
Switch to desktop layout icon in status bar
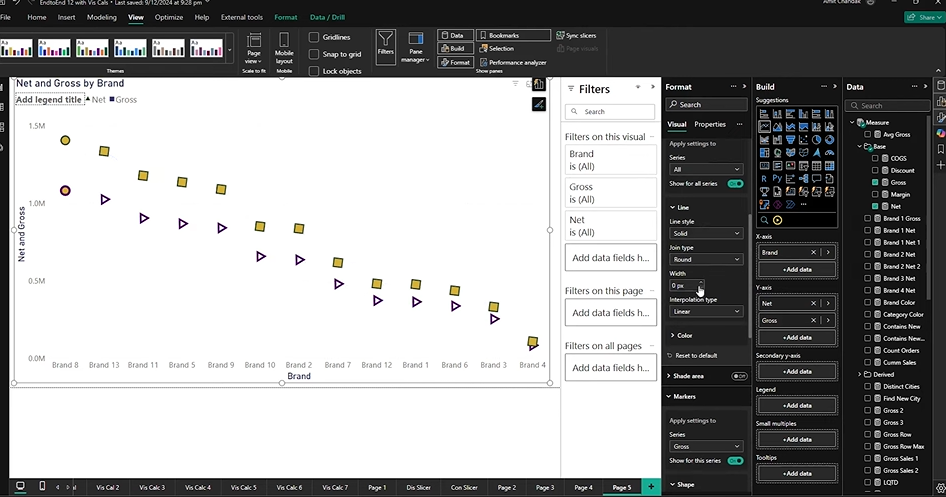pyautogui.click(x=21, y=486)
